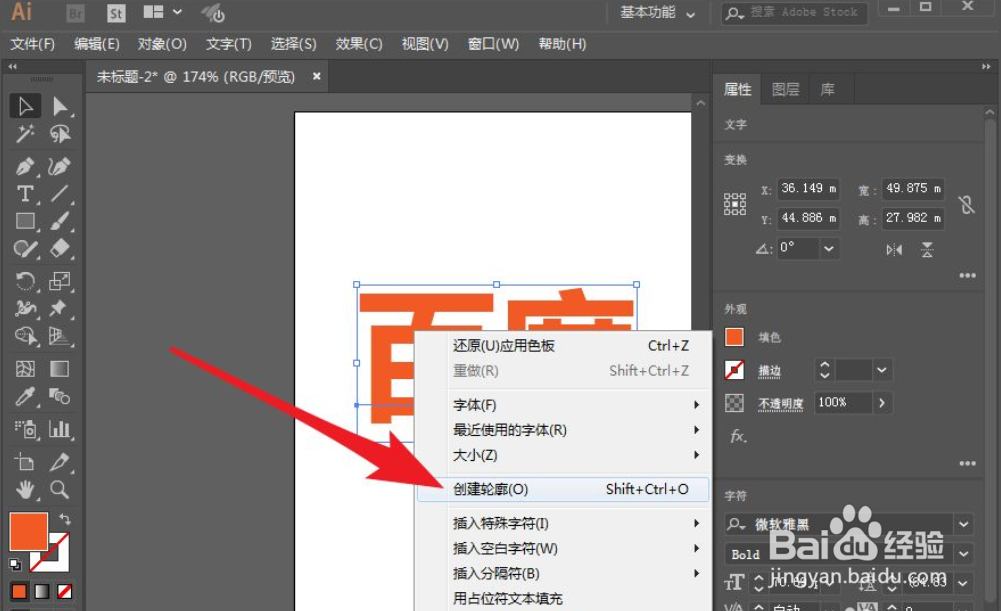
Task: Flip selection along horizontal axis
Action: coord(894,250)
